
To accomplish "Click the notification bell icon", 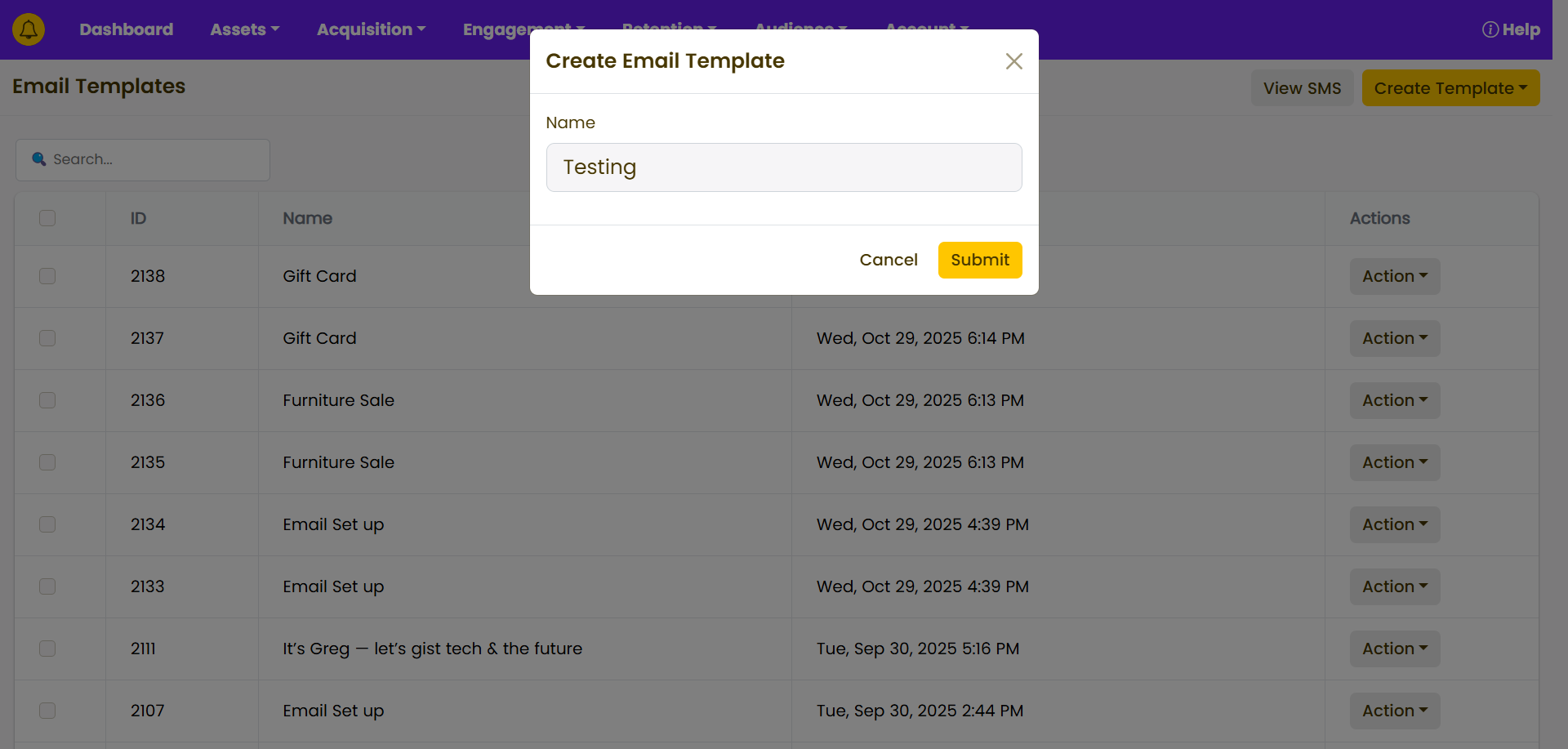I will coord(29,29).
